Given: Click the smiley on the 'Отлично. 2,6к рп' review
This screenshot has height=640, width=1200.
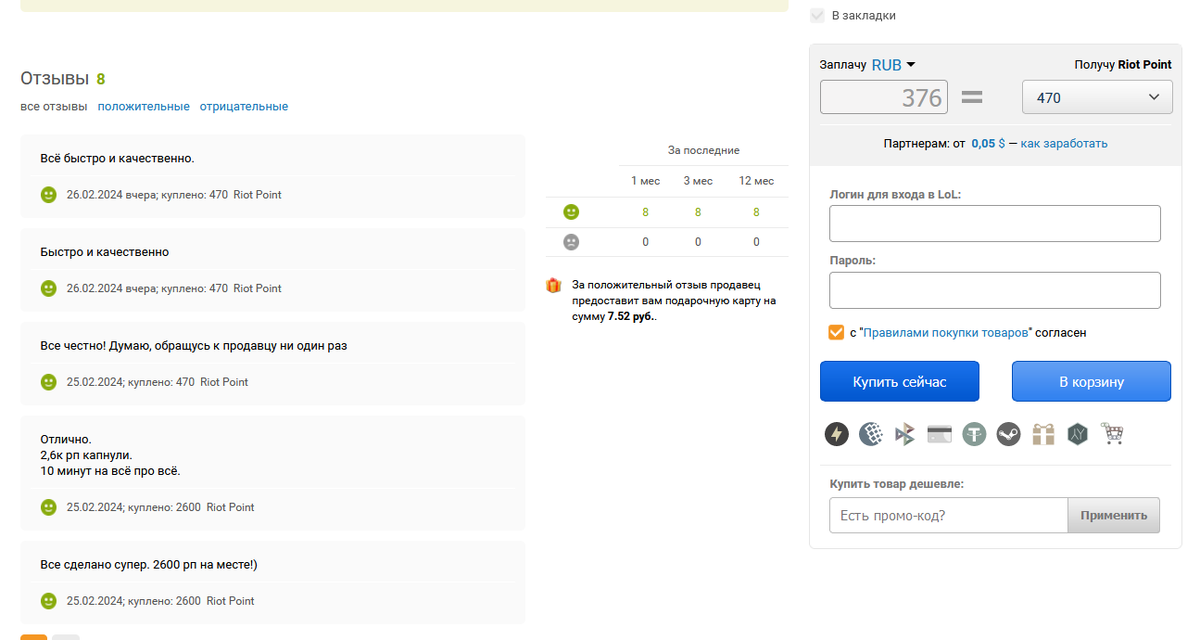Looking at the screenshot, I should click(49, 507).
